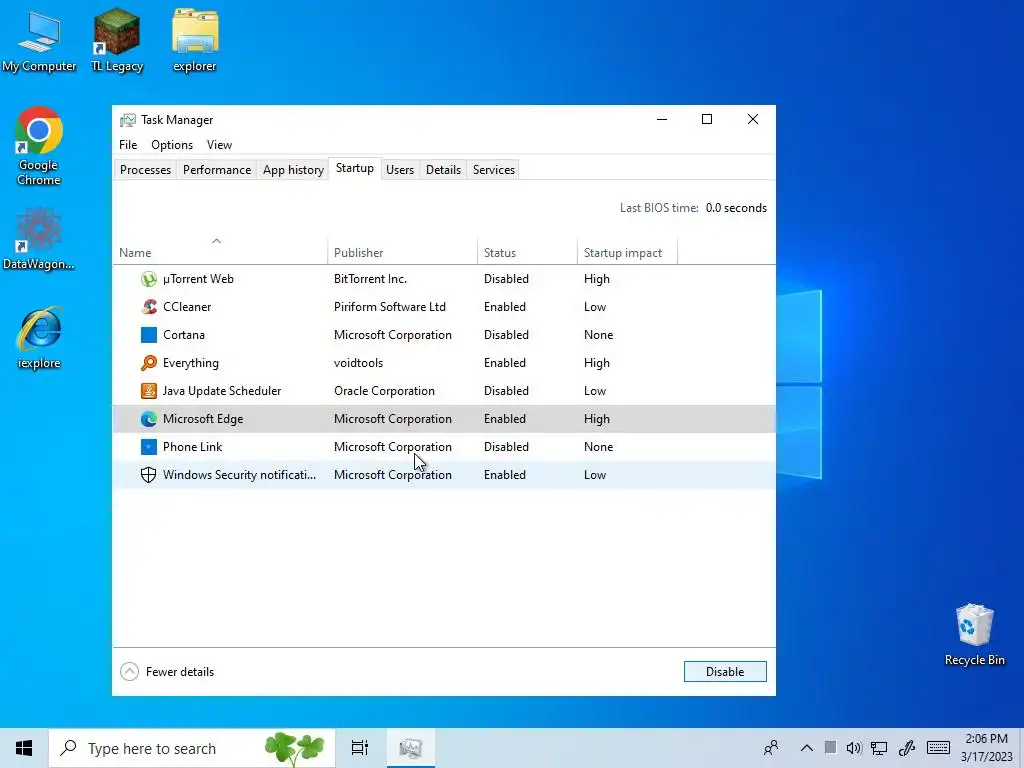
Task: Select the iexplore desktop icon
Action: tap(39, 338)
